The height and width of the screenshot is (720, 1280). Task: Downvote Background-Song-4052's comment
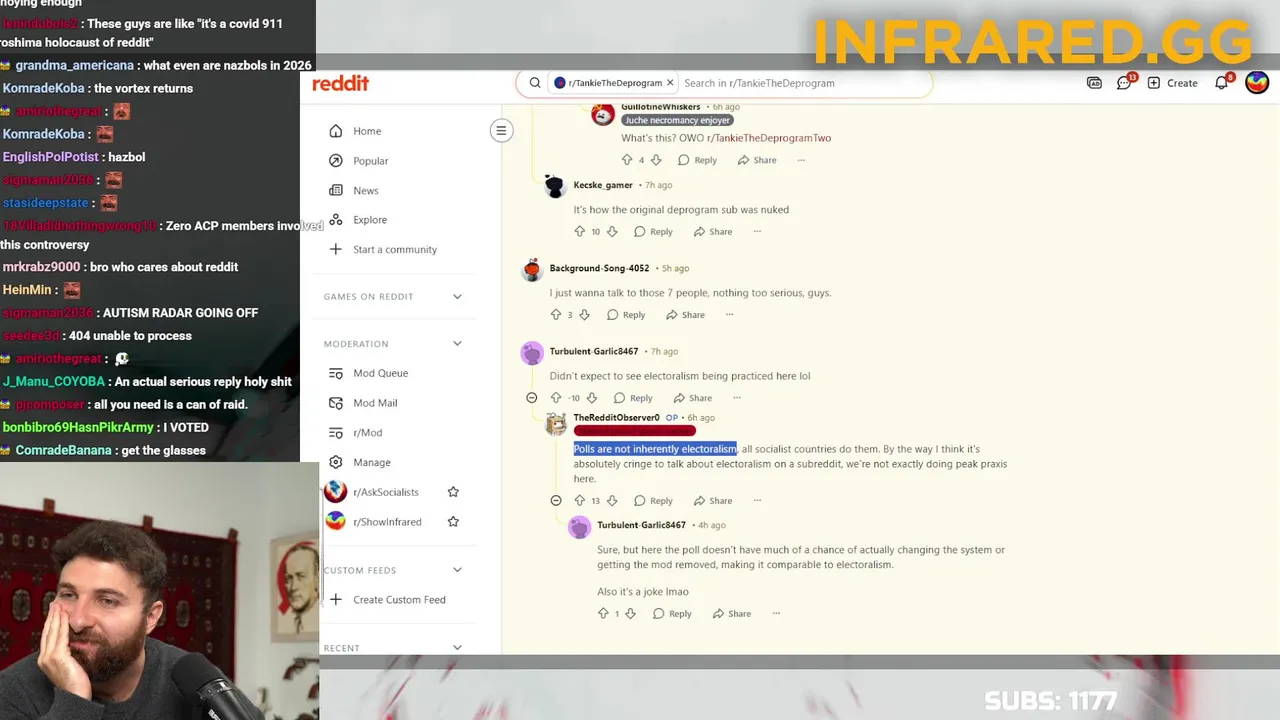point(585,314)
